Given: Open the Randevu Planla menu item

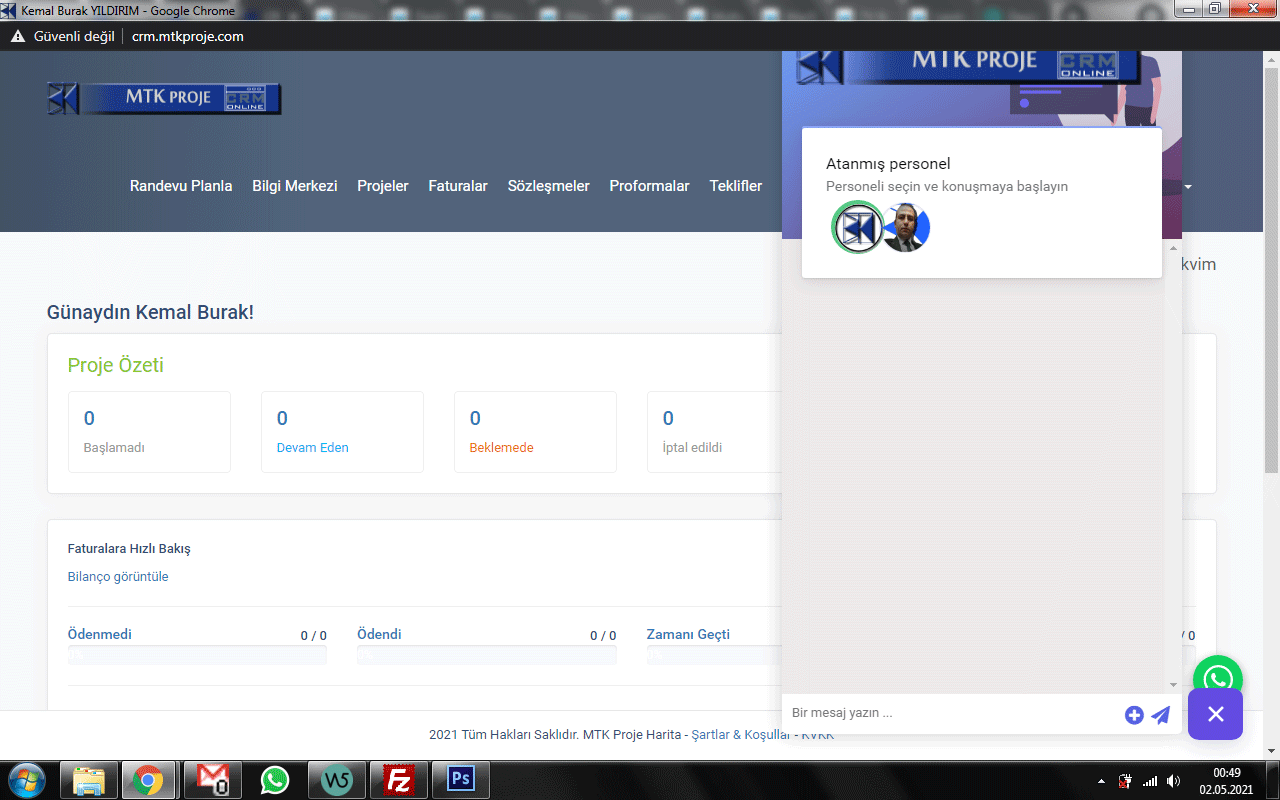Looking at the screenshot, I should [181, 186].
